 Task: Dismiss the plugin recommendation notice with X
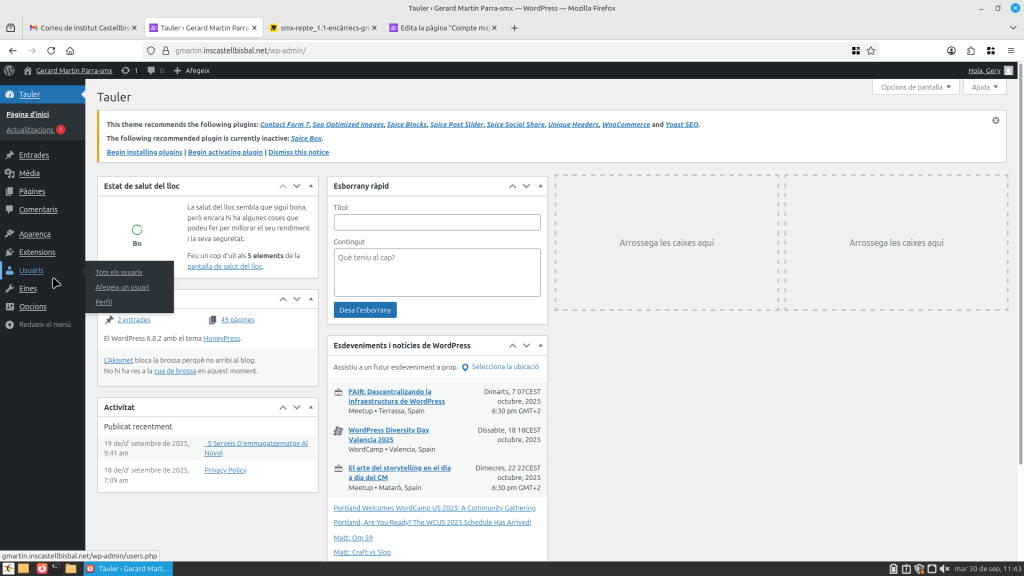[x=995, y=120]
